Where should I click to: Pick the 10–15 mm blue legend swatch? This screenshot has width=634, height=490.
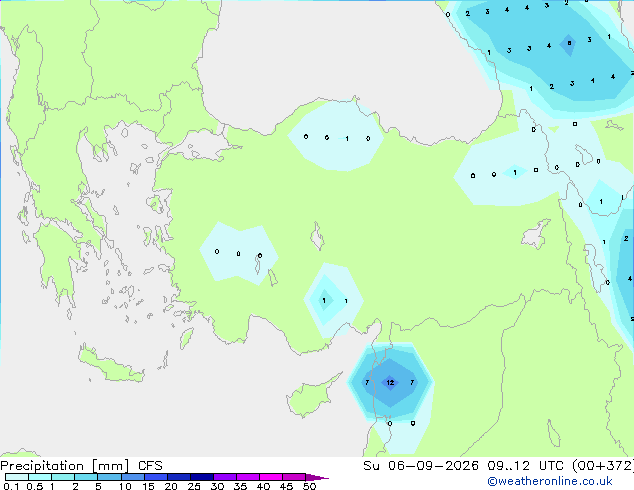[x=133, y=477]
